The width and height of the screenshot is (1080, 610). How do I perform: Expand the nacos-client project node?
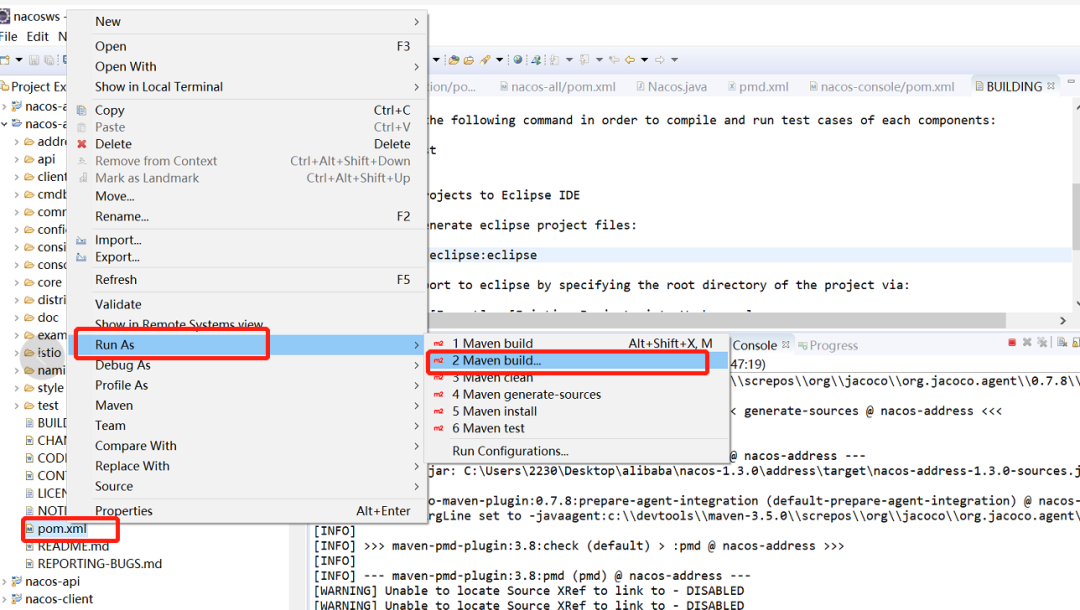4,599
